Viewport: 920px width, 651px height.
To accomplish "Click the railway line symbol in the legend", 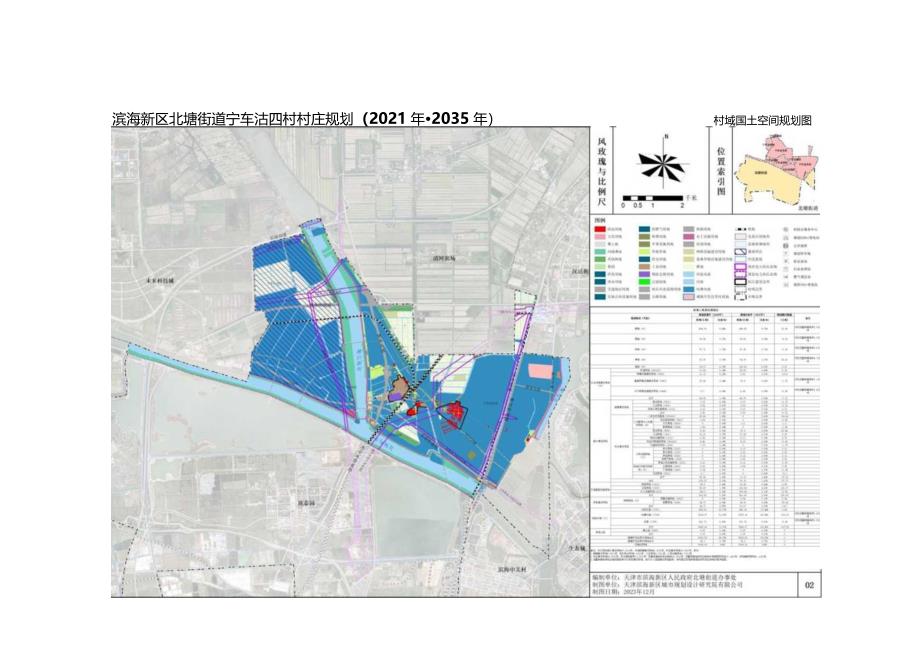I will pyautogui.click(x=740, y=228).
